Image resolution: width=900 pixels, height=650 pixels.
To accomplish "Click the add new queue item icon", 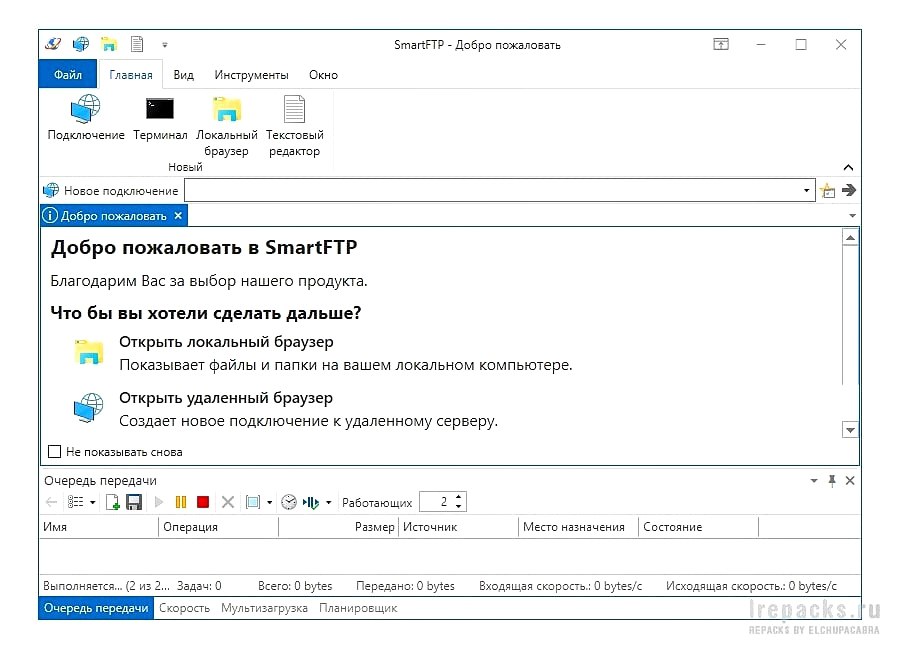I will pos(112,502).
